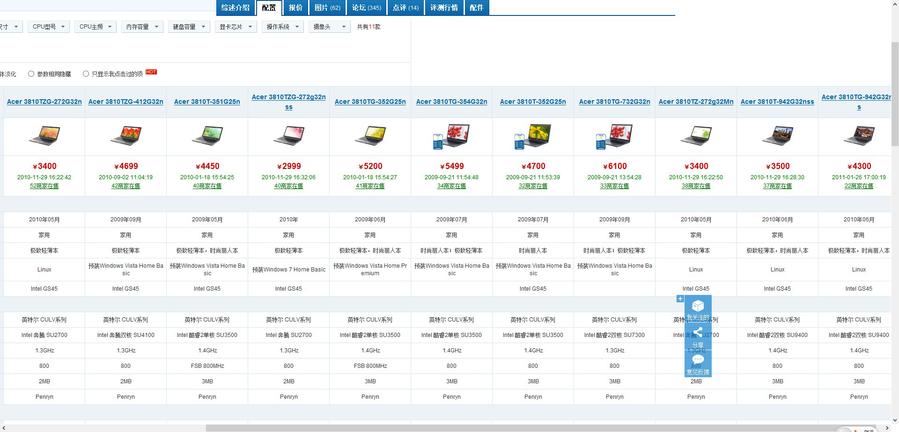
Task: Open Acer 3810TG-352G25n model link
Action: 370,102
